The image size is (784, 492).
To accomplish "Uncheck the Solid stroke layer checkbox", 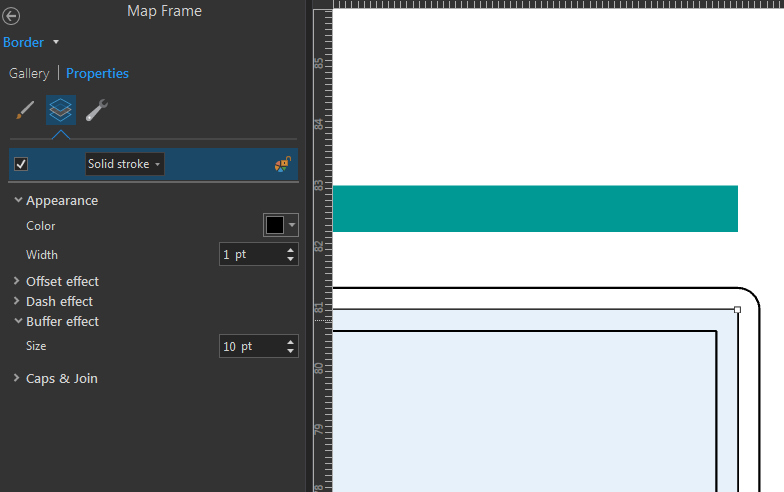I will coord(21,164).
